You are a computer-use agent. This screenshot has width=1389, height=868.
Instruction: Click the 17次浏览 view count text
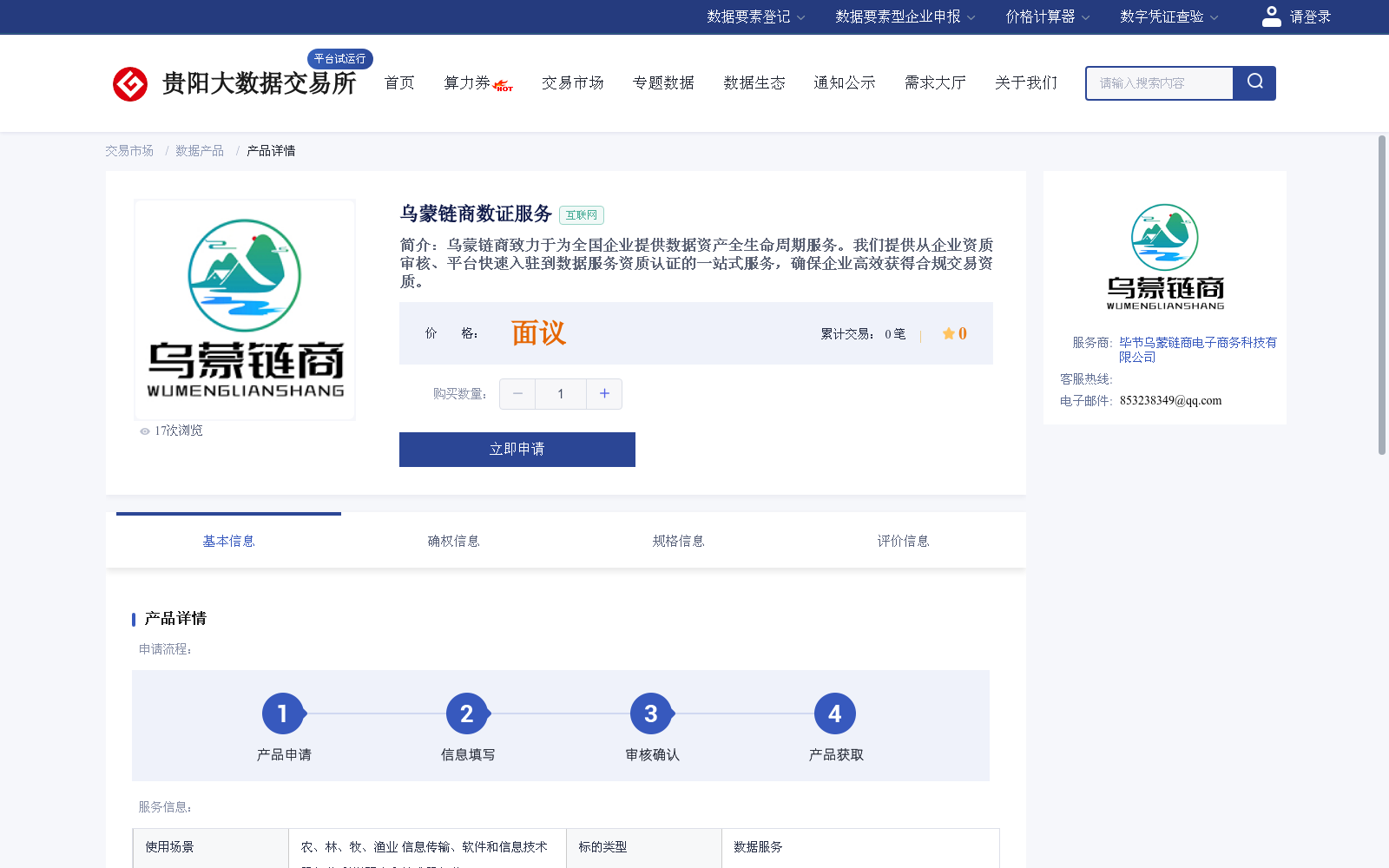pyautogui.click(x=179, y=431)
